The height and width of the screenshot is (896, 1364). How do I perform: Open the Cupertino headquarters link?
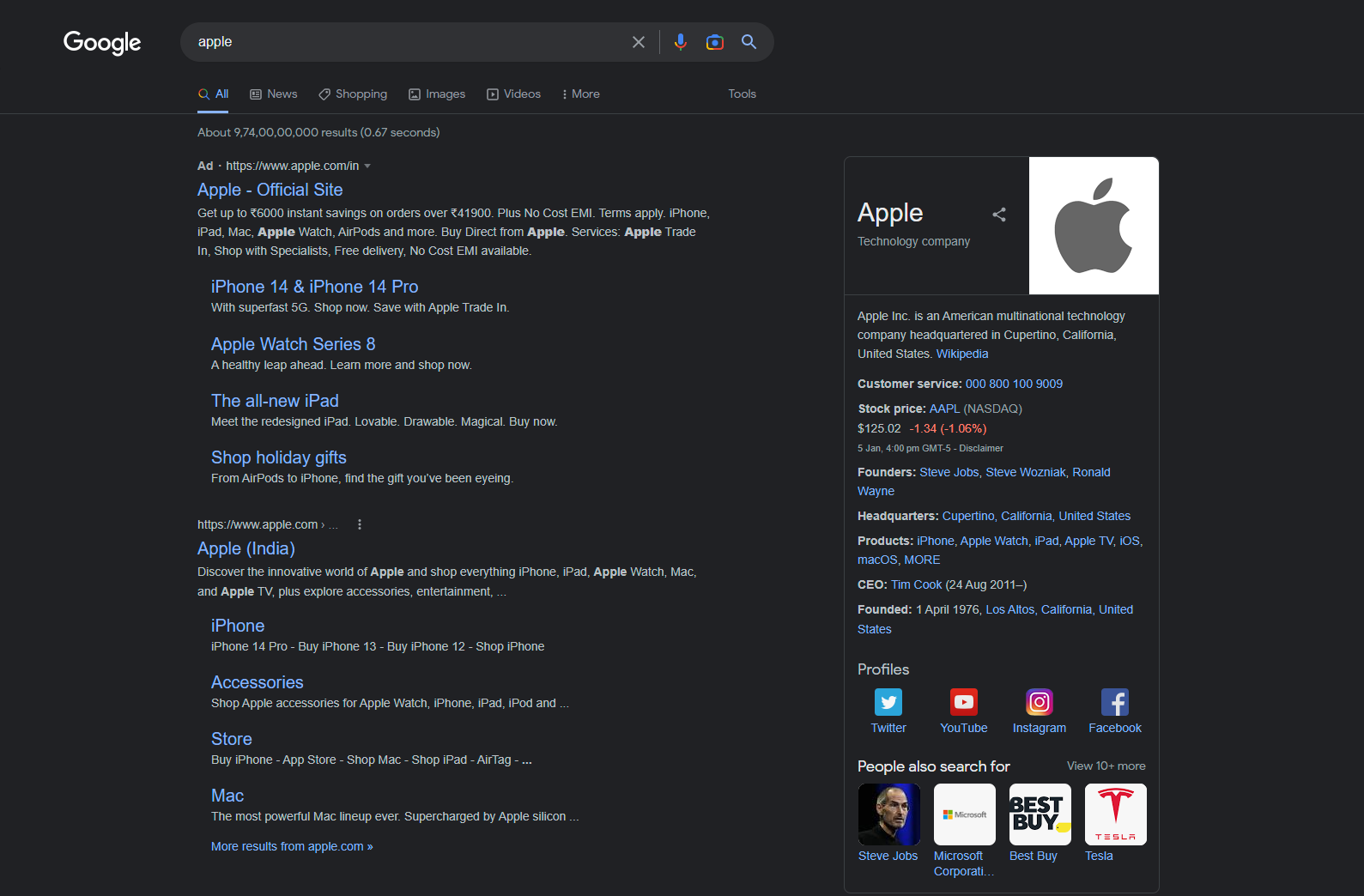coord(1036,516)
